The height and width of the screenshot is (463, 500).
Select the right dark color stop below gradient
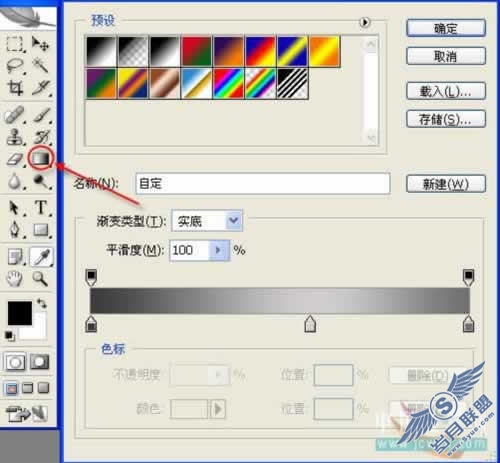[468, 324]
